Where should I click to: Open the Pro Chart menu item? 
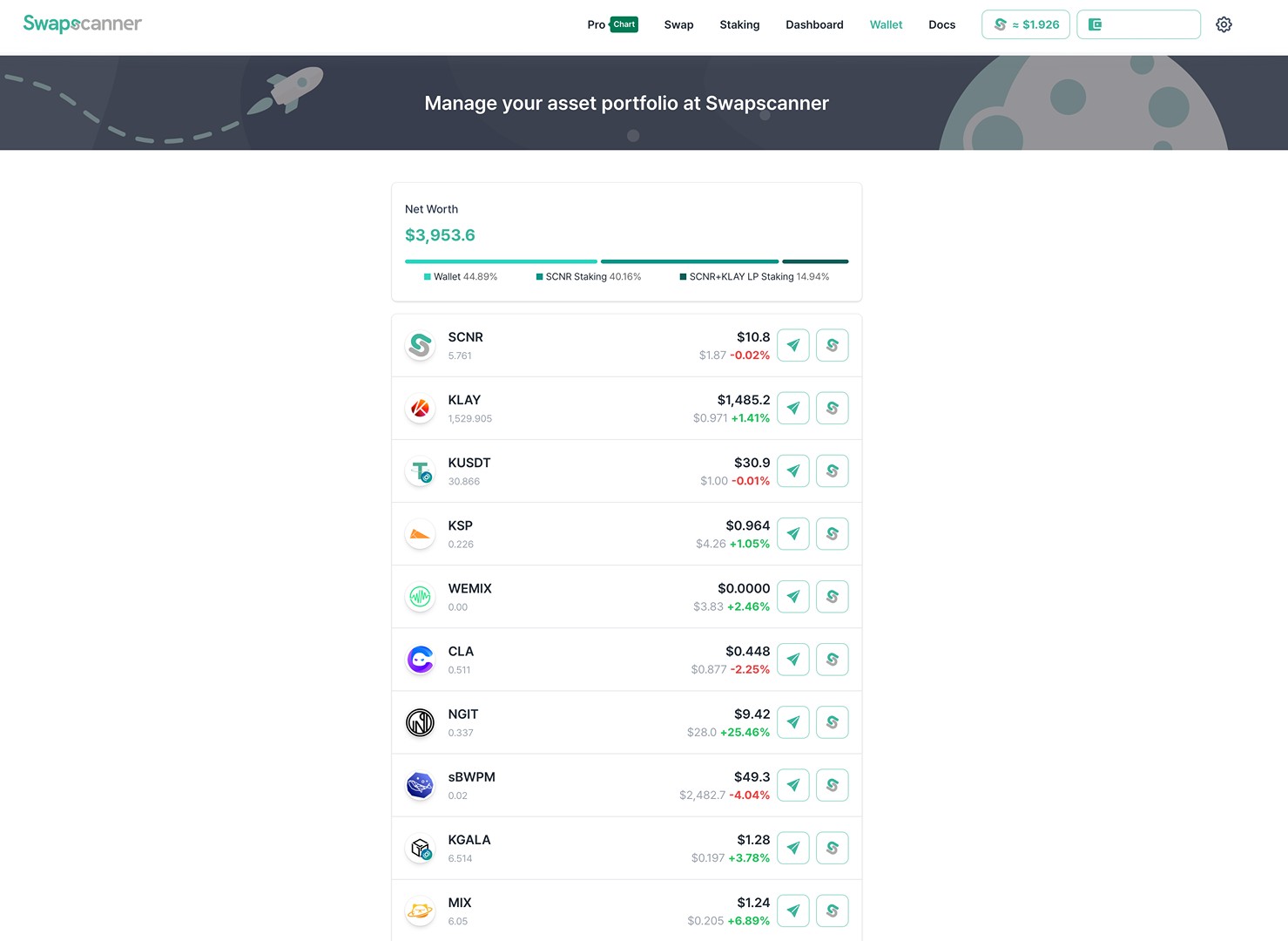[612, 24]
